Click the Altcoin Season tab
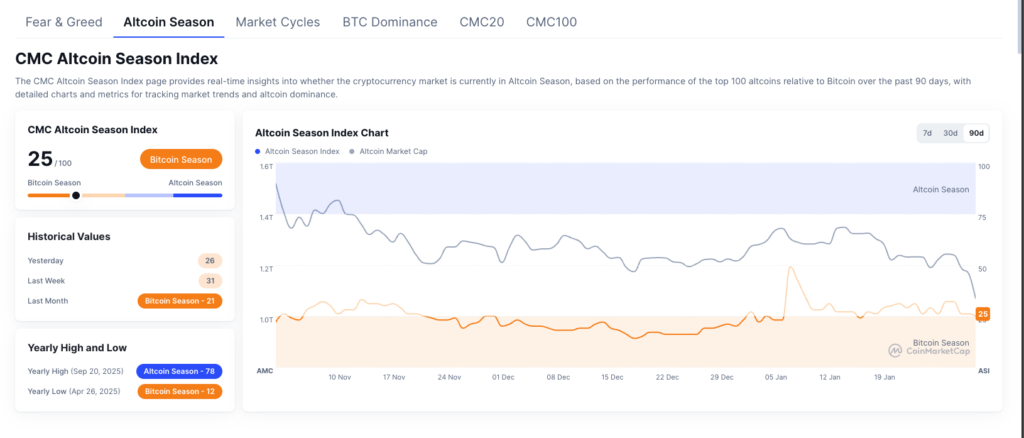Image resolution: width=1024 pixels, height=438 pixels. 168,21
